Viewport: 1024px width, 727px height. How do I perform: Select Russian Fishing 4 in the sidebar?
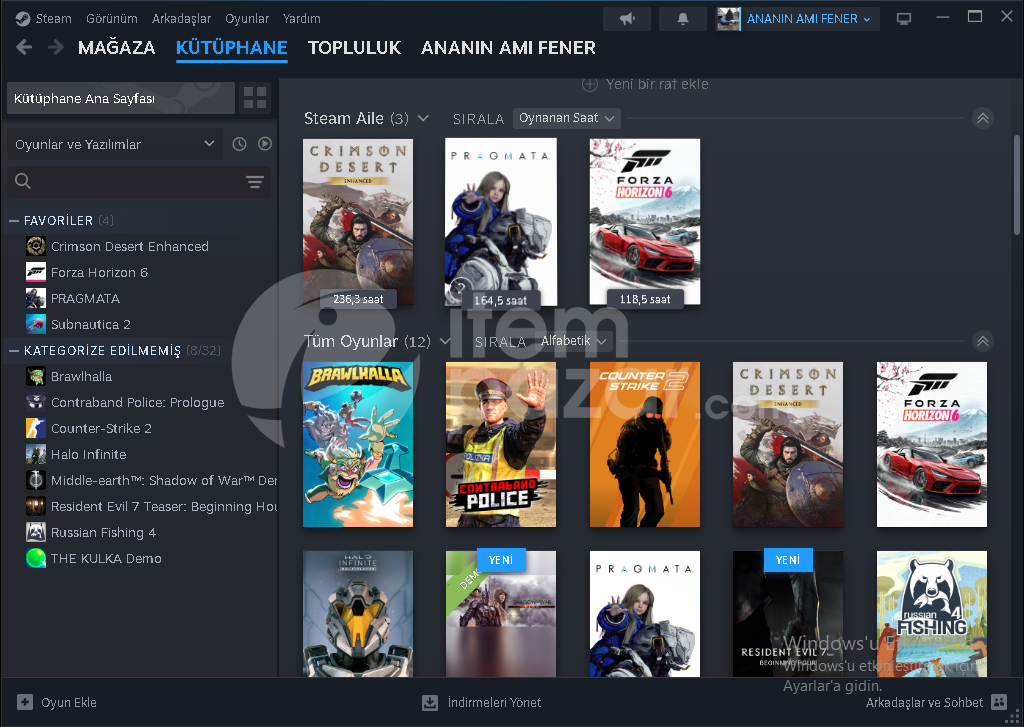click(103, 533)
